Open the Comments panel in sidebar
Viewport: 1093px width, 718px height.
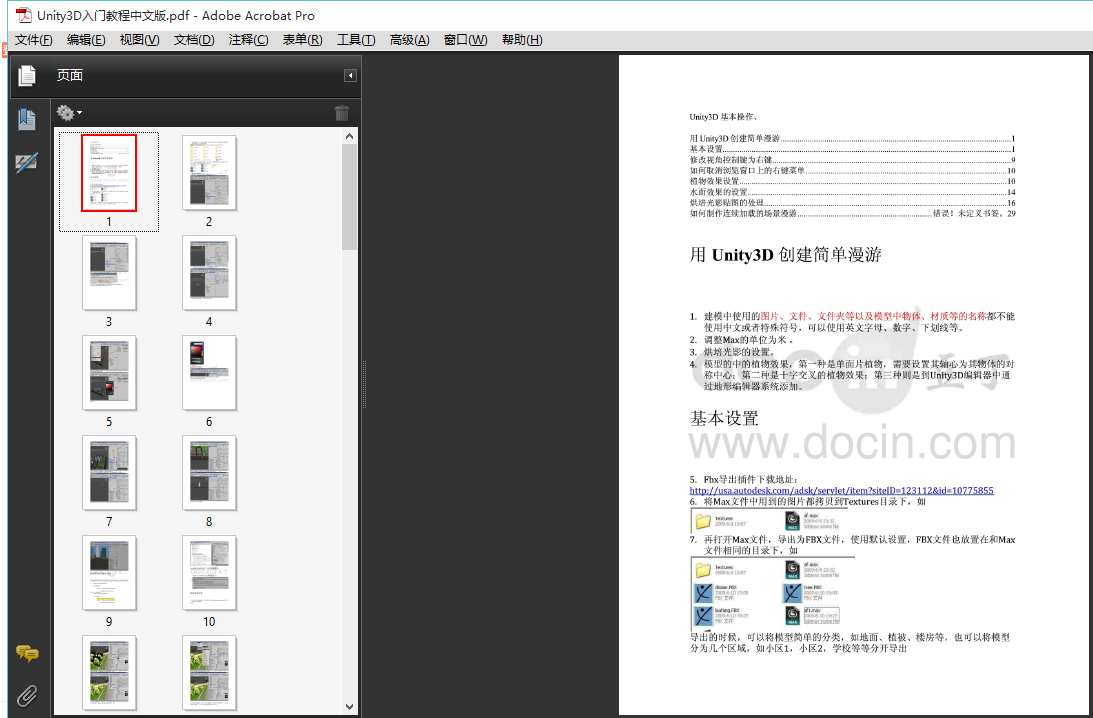tap(27, 653)
